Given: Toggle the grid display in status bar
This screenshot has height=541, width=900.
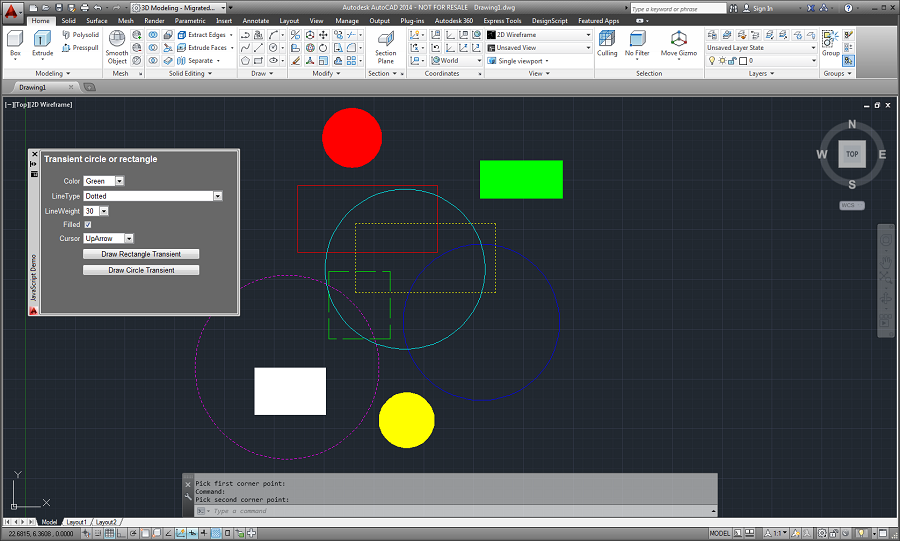Looking at the screenshot, I should [109, 534].
